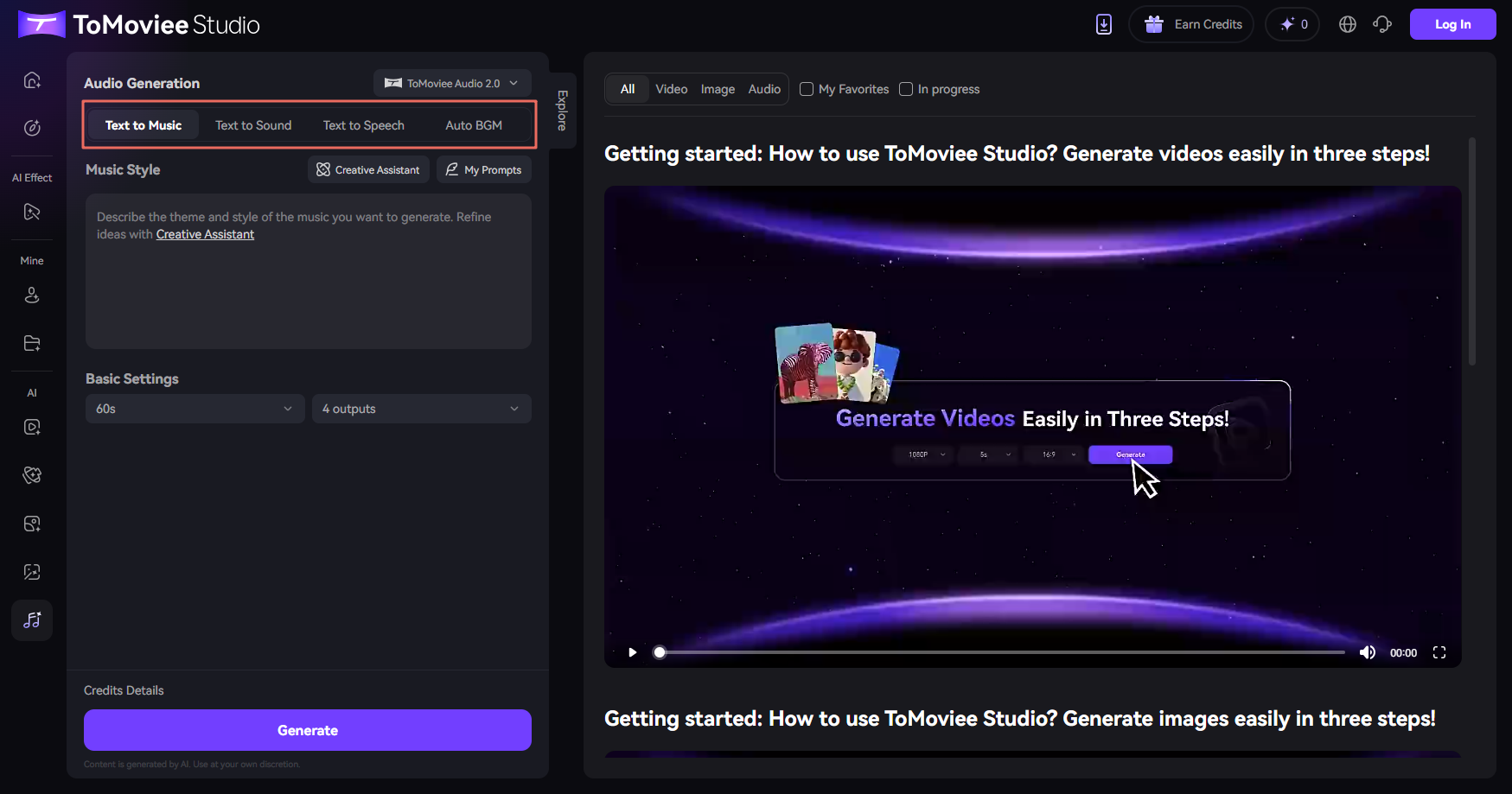Image resolution: width=1512 pixels, height=794 pixels.
Task: Open the Home icon in sidebar
Action: coord(32,80)
